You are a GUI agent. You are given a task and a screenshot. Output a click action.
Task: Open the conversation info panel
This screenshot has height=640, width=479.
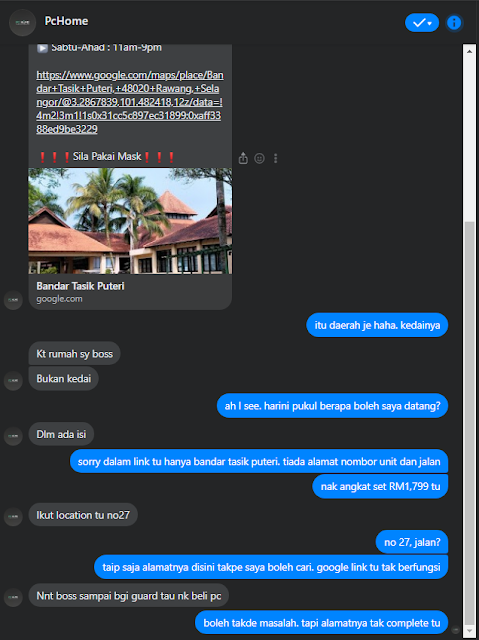click(x=454, y=23)
